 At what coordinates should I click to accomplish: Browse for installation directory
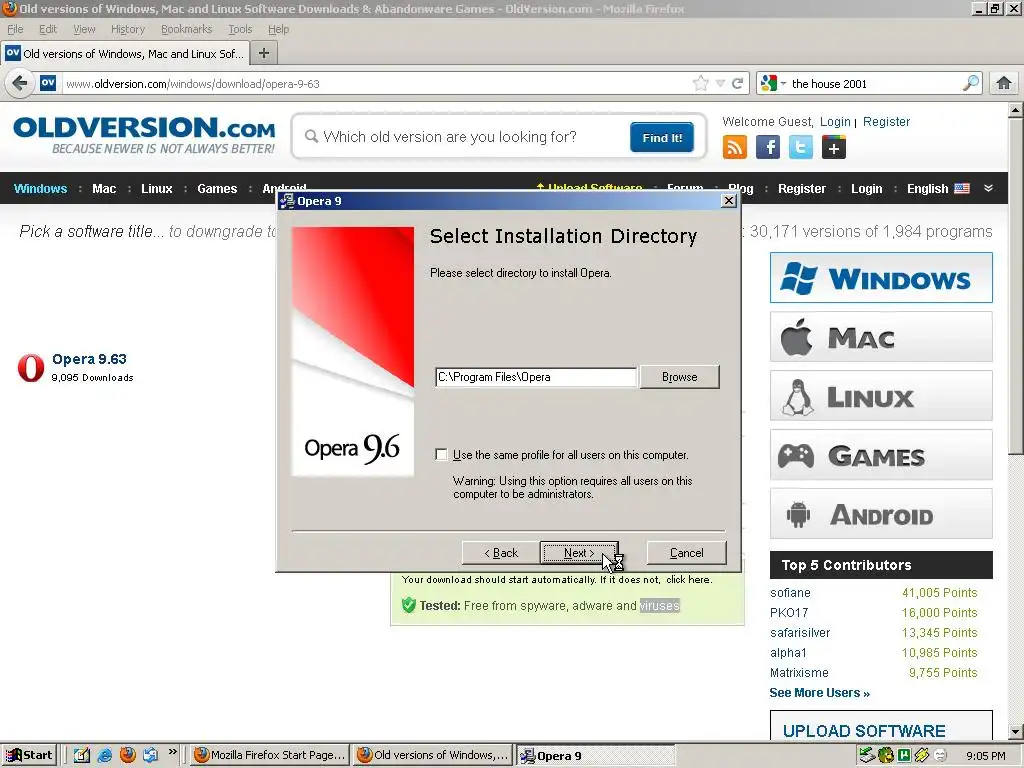coord(680,377)
